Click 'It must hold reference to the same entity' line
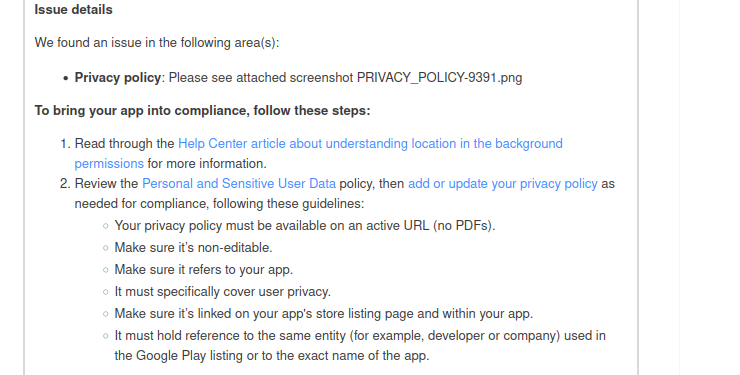The image size is (740, 375). point(360,336)
